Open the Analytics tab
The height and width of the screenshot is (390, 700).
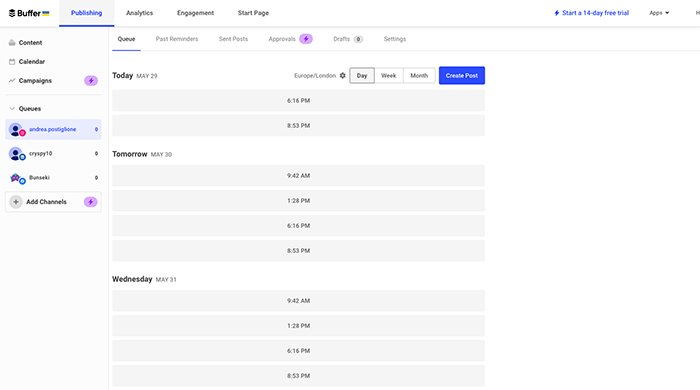tap(139, 13)
